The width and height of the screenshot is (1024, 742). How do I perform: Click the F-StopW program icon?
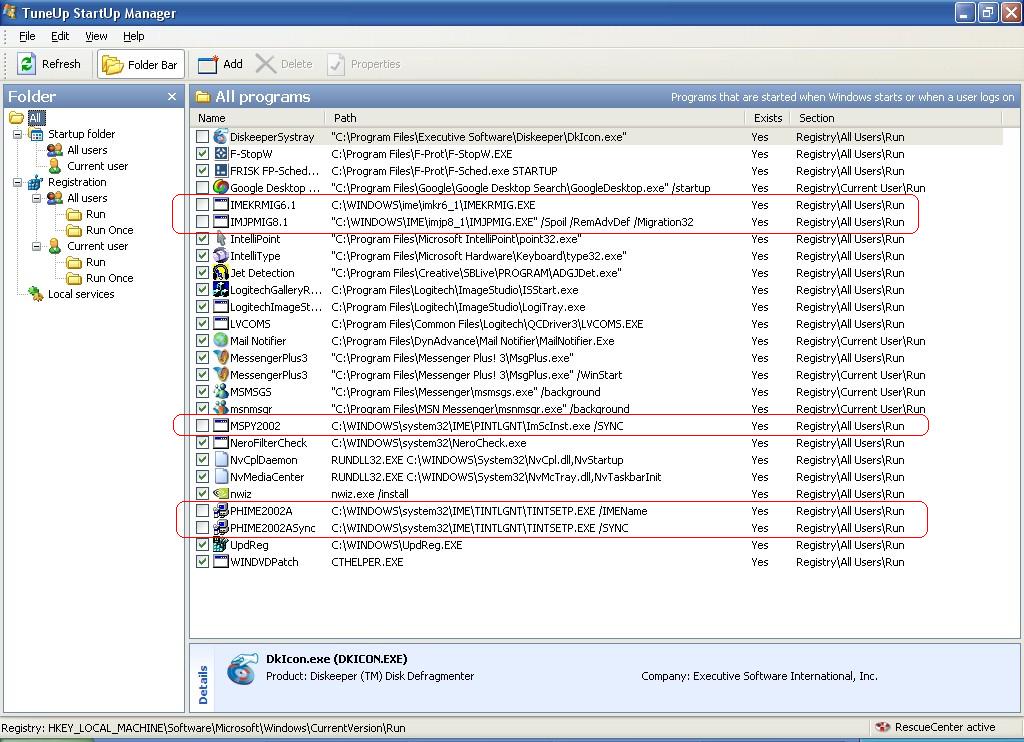click(x=221, y=153)
